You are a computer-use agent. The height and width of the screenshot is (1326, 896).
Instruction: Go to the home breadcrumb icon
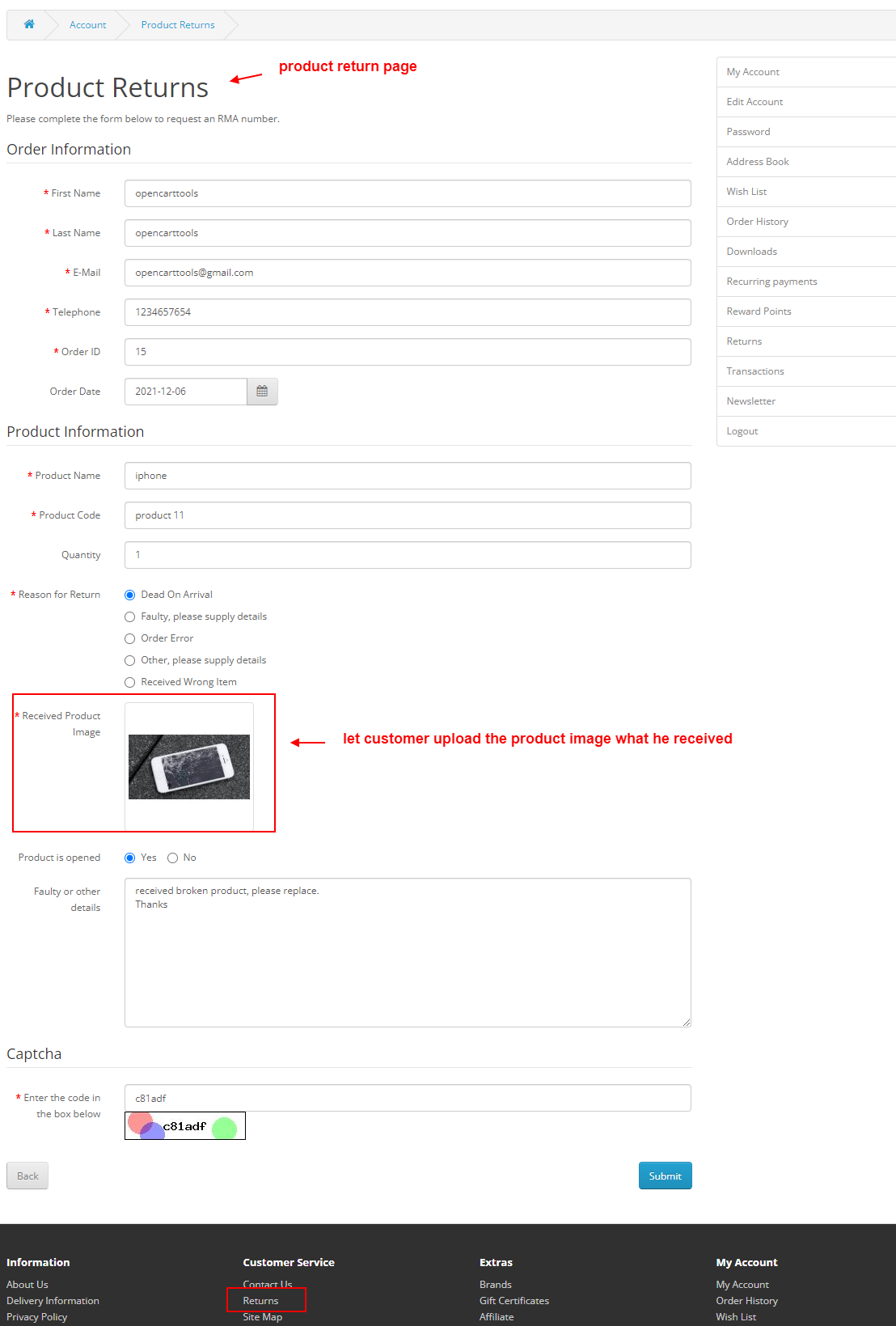[29, 24]
